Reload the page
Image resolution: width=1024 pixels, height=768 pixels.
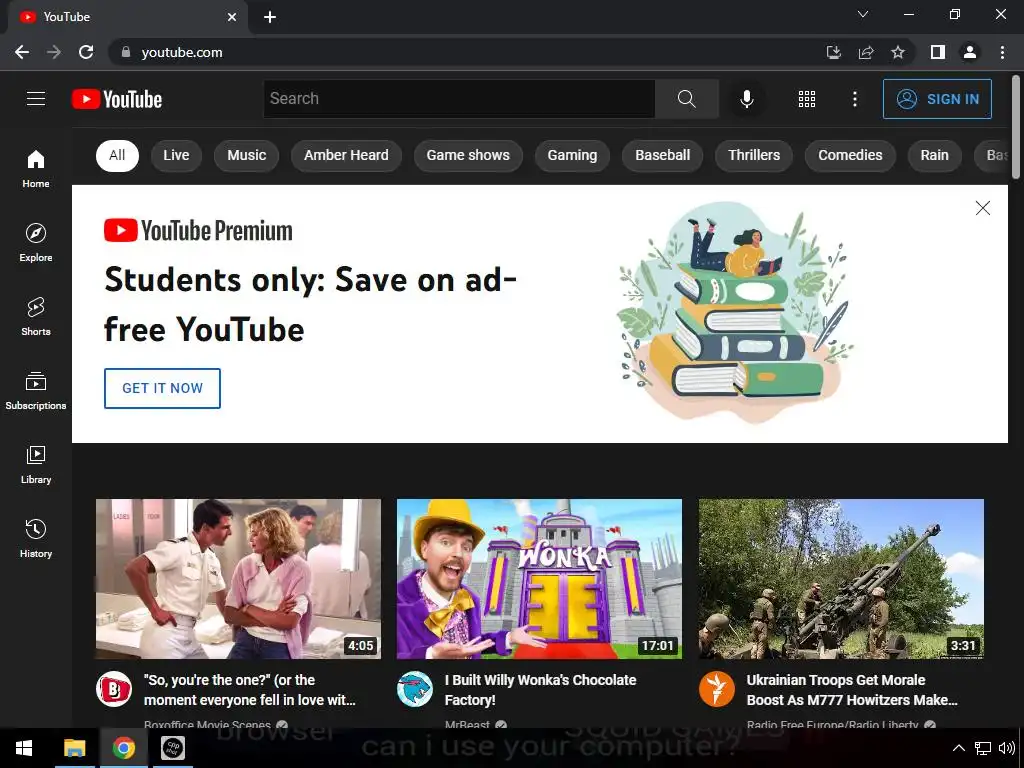click(86, 52)
